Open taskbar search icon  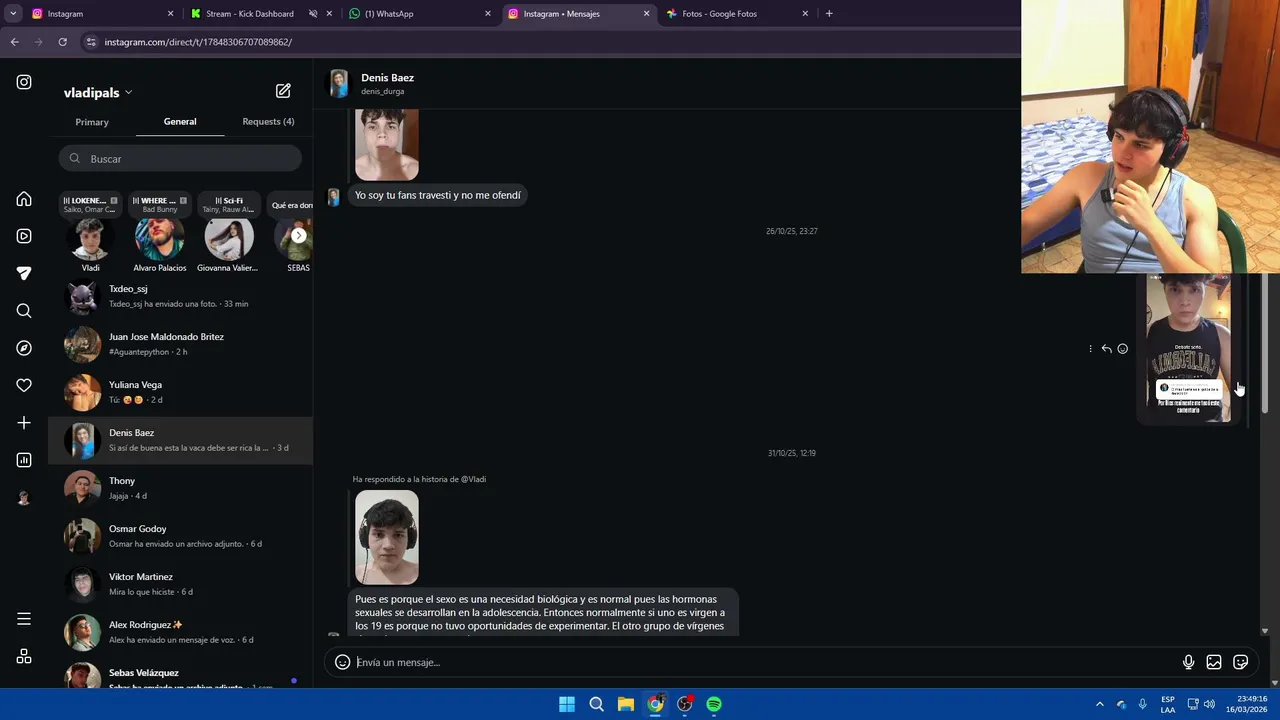point(596,704)
